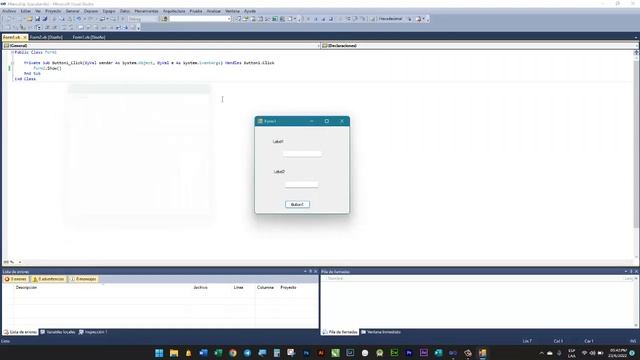
Task: Close the Form1.vb editor tab
Action: pyautogui.click(x=24, y=37)
